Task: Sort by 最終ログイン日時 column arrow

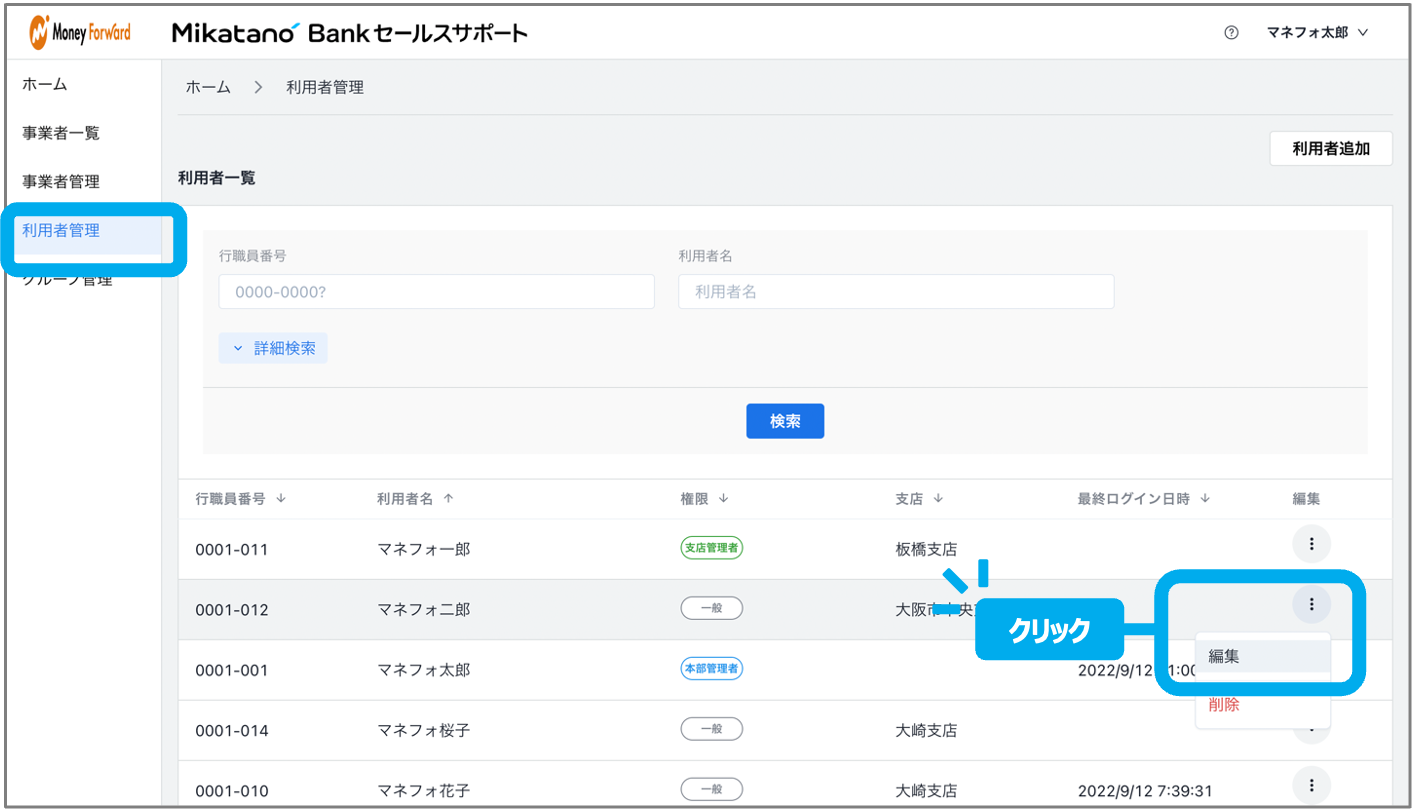Action: click(1205, 499)
